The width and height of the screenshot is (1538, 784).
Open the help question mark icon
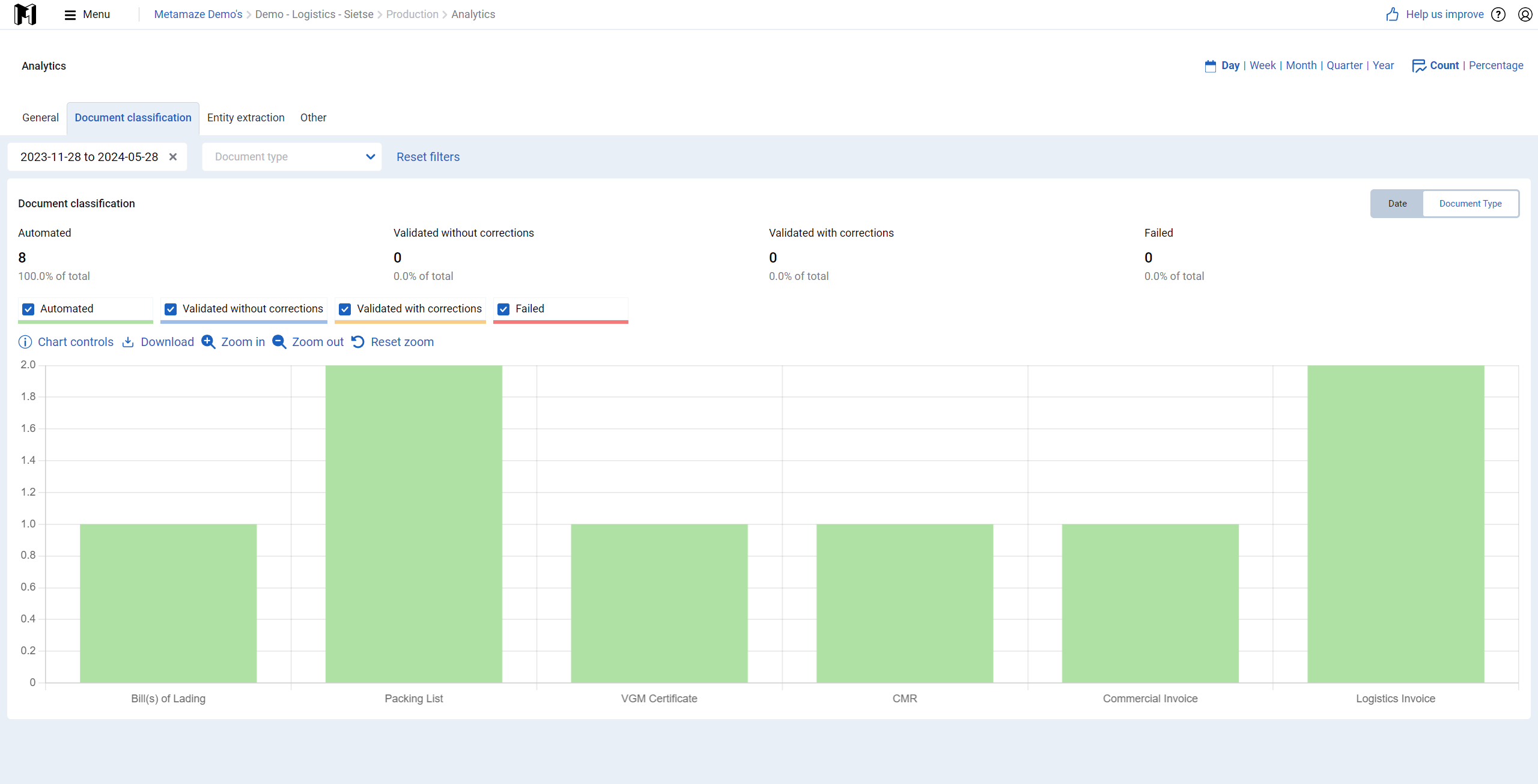pos(1498,14)
